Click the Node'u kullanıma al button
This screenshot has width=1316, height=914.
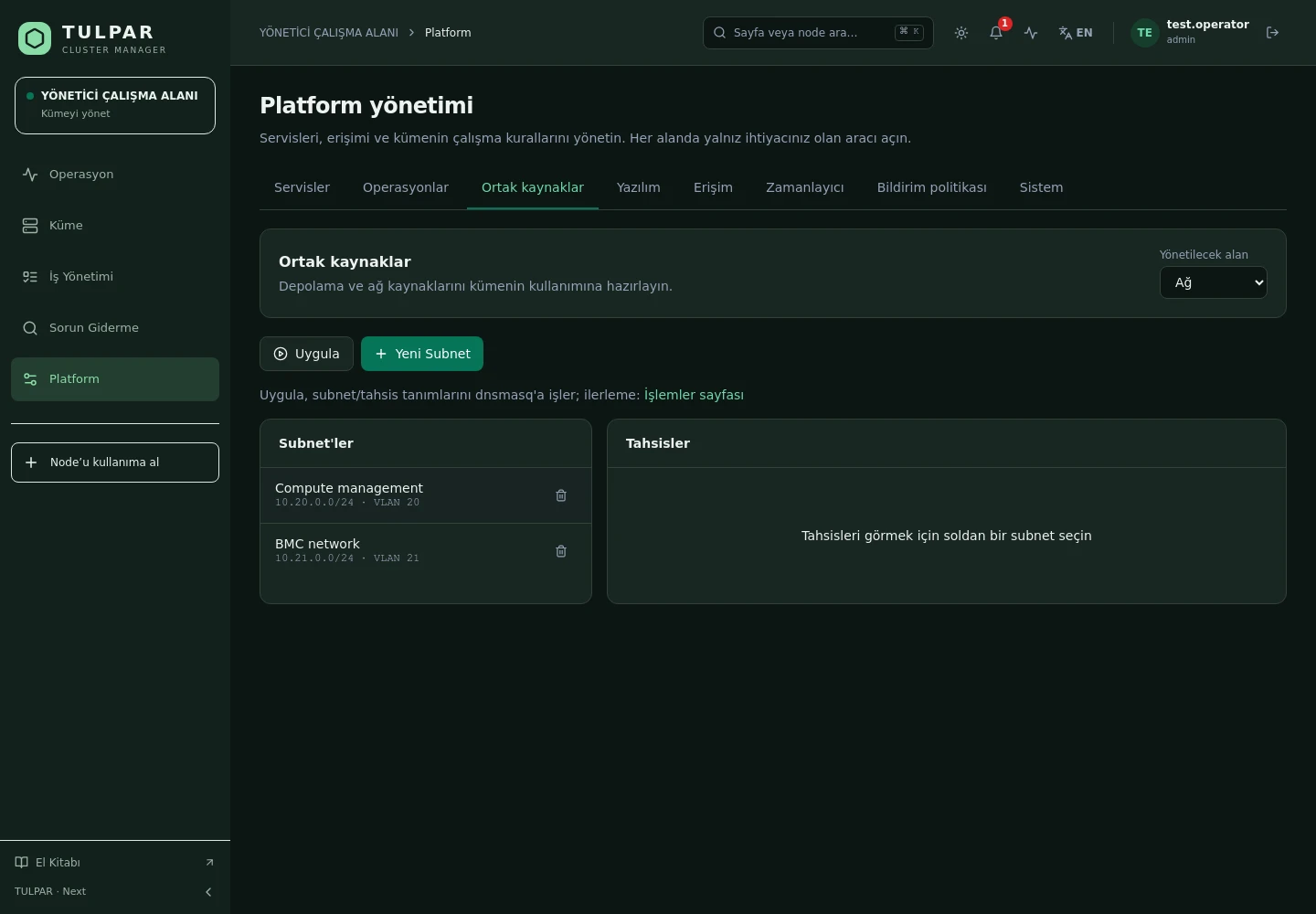point(115,462)
